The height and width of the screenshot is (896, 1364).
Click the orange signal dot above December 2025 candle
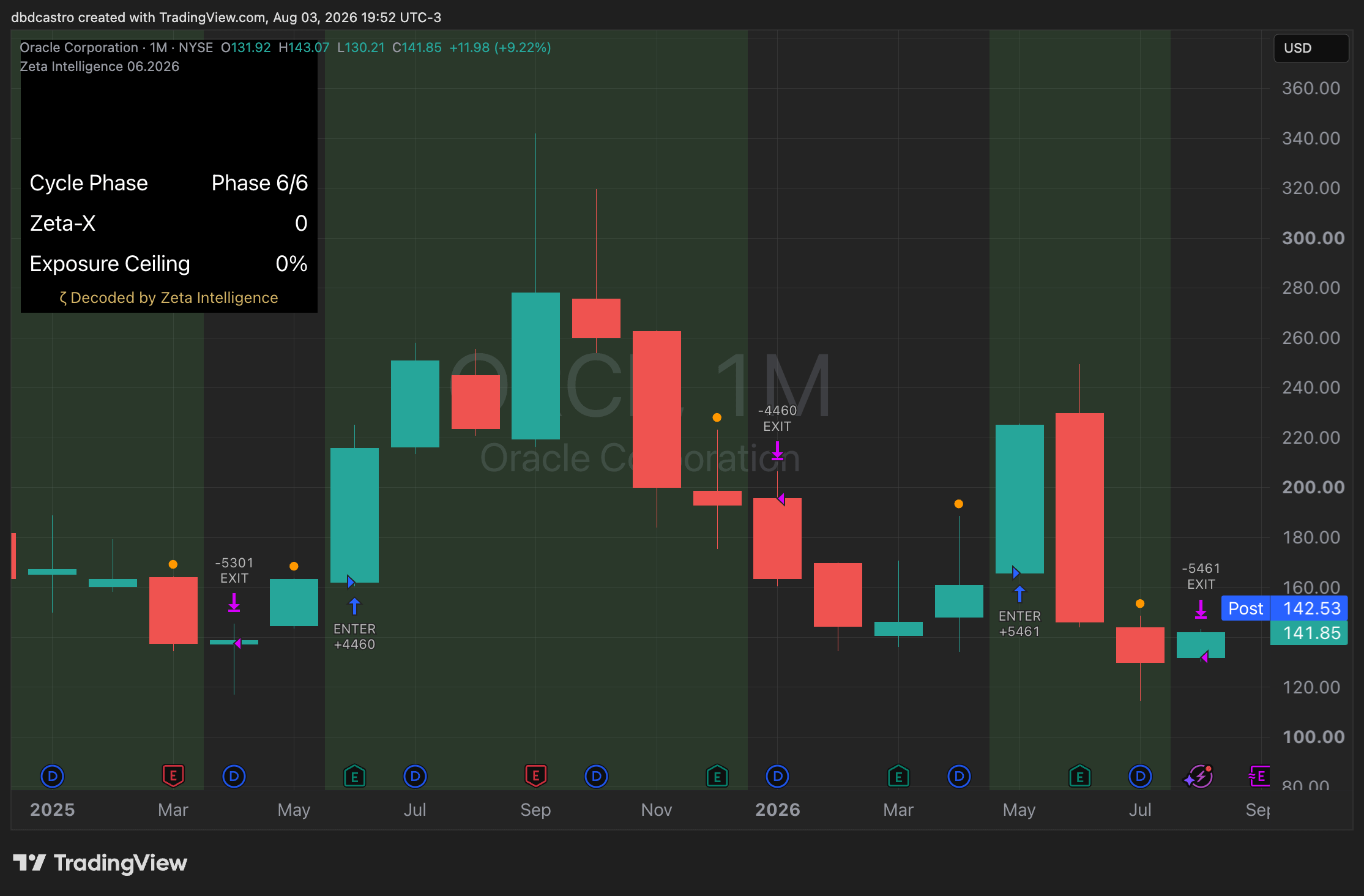(717, 417)
